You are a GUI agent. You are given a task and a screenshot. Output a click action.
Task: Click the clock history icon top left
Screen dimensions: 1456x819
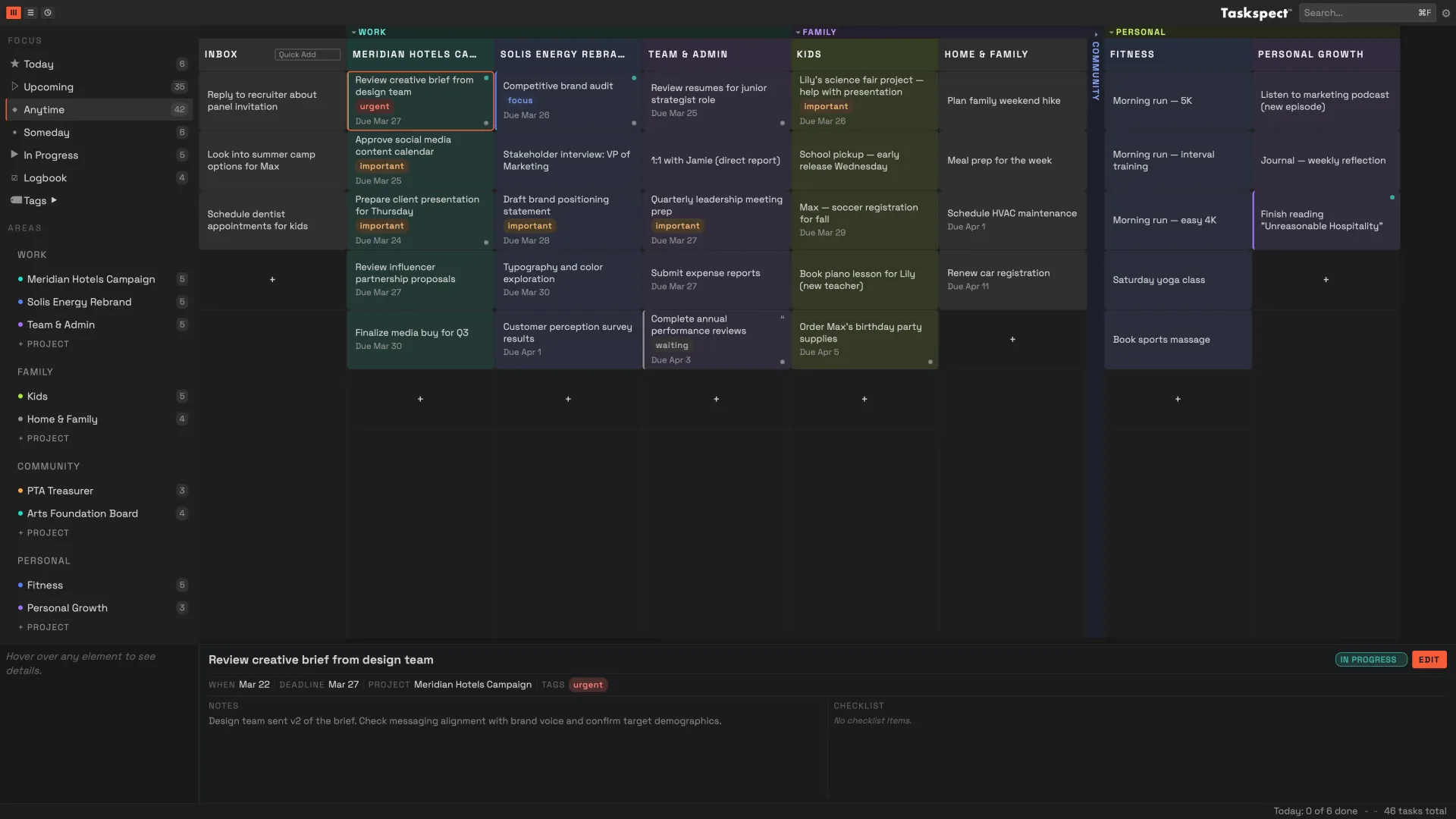[48, 12]
